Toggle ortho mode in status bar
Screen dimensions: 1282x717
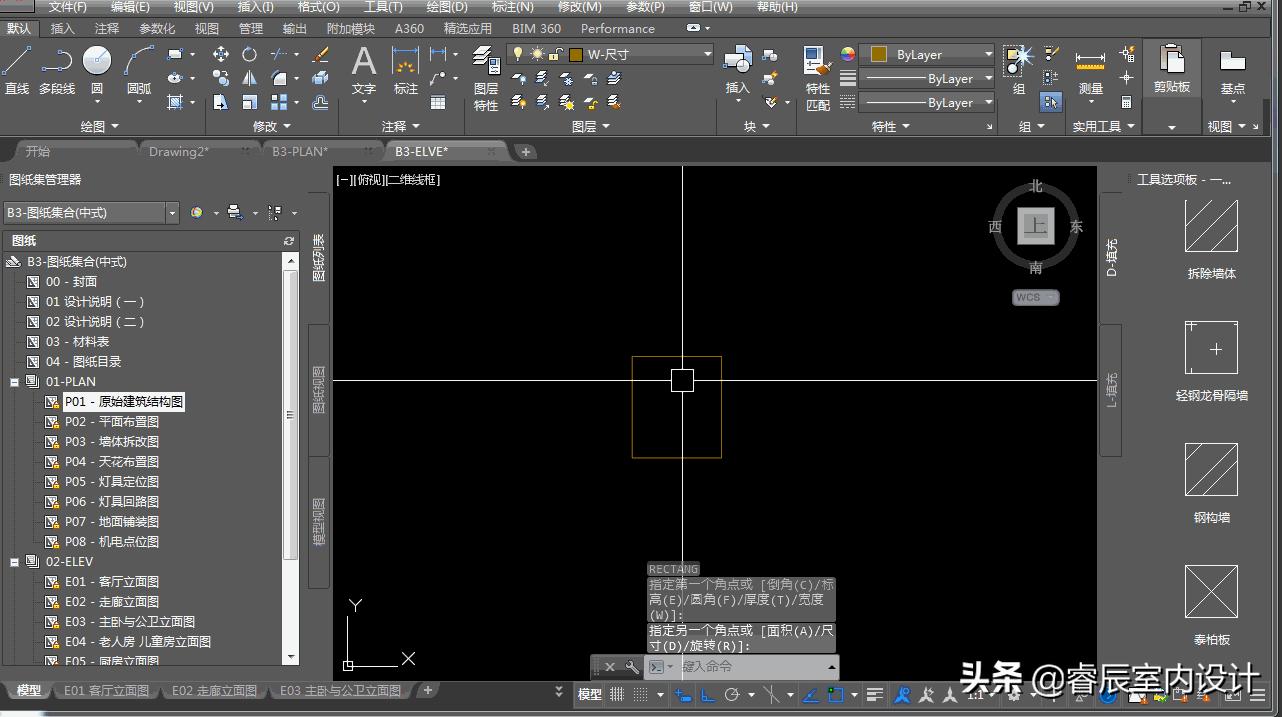[x=707, y=694]
